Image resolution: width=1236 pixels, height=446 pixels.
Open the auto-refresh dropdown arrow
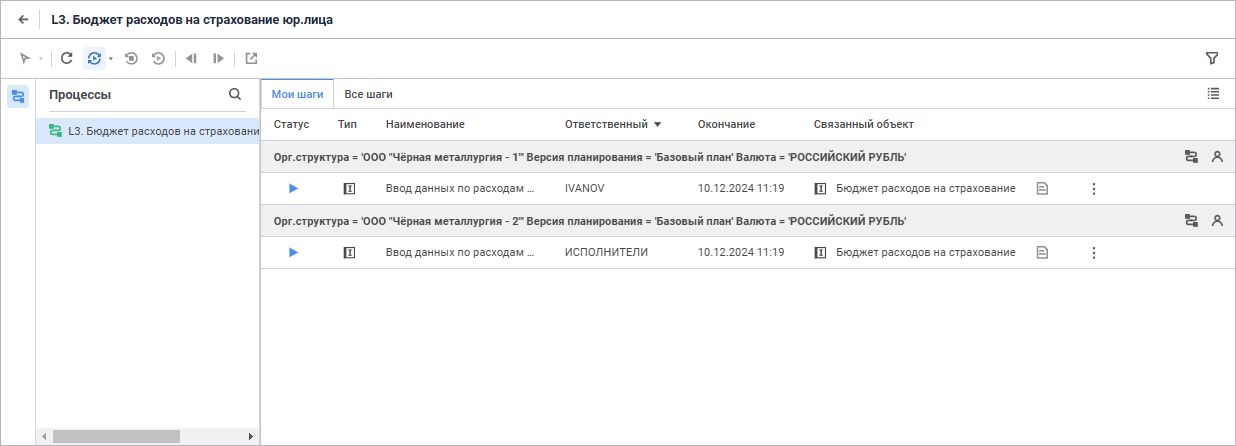point(110,58)
